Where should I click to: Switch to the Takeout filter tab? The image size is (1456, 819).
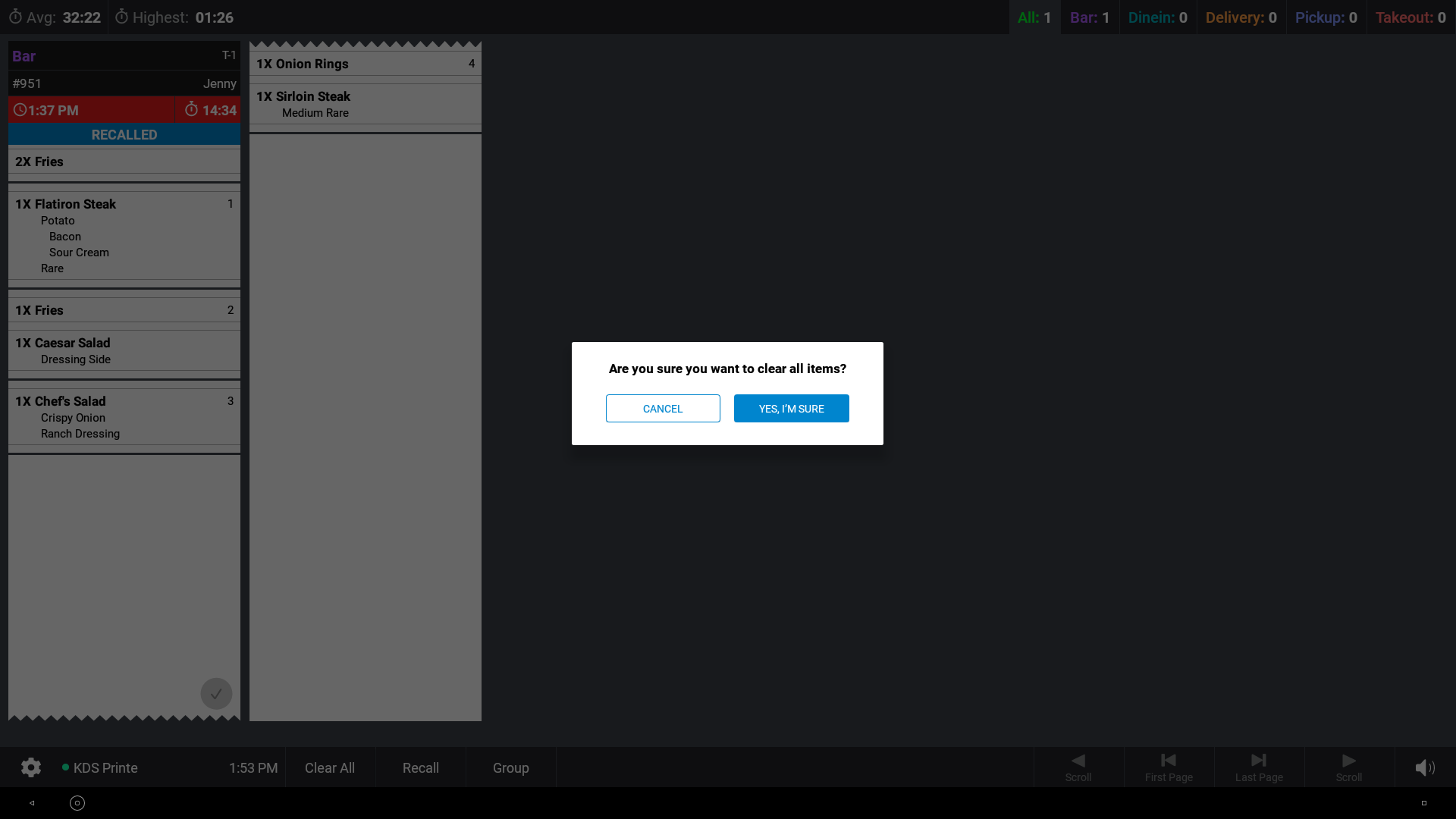[1410, 17]
